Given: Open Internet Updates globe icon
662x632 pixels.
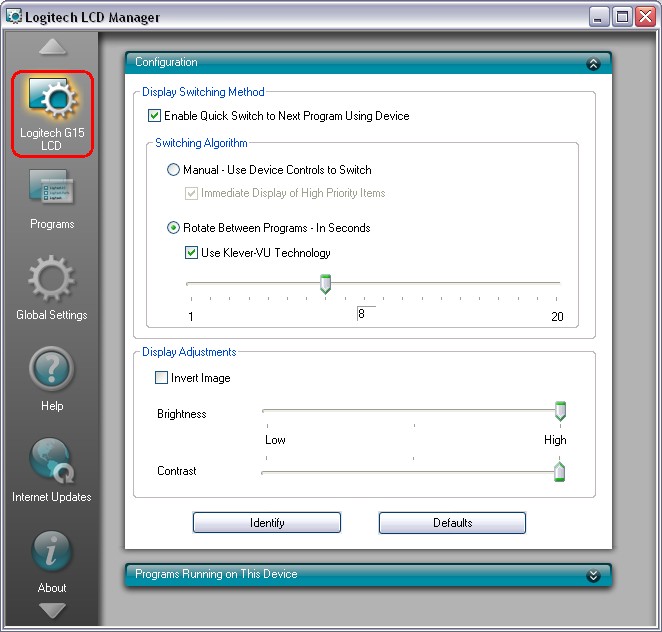Looking at the screenshot, I should (52, 460).
